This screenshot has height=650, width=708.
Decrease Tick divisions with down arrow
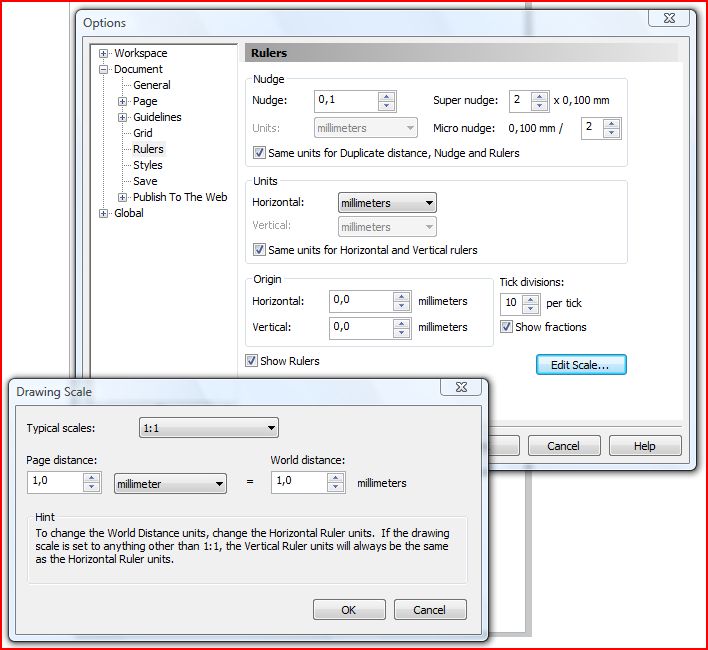(531, 309)
